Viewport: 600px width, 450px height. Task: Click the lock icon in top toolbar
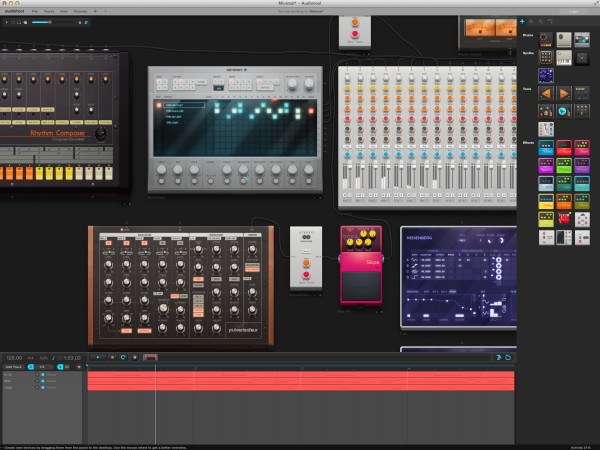click(x=80, y=22)
